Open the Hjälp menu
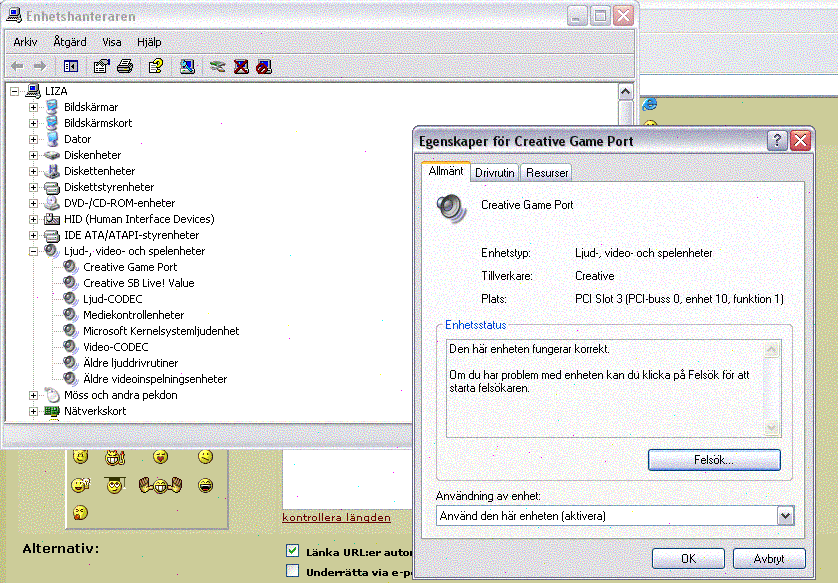The height and width of the screenshot is (583, 838). pyautogui.click(x=149, y=42)
